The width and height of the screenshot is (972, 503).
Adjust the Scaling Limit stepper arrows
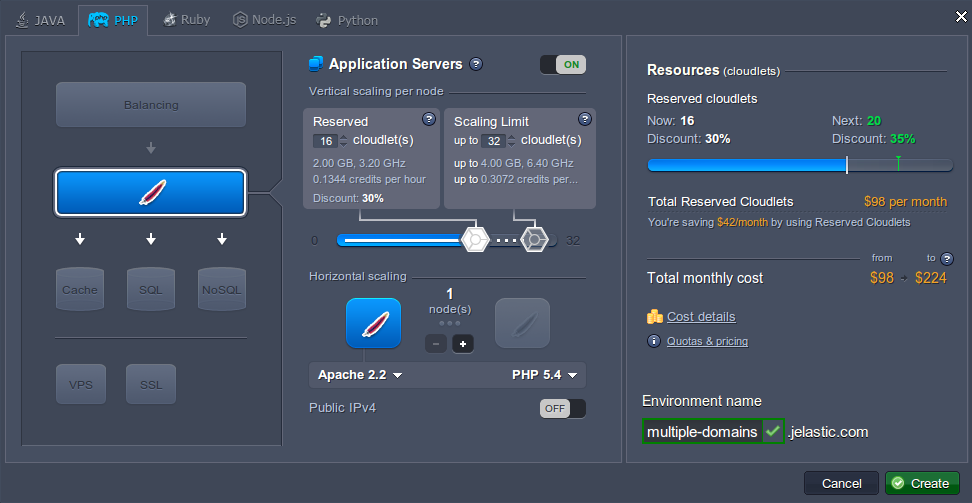click(x=511, y=141)
